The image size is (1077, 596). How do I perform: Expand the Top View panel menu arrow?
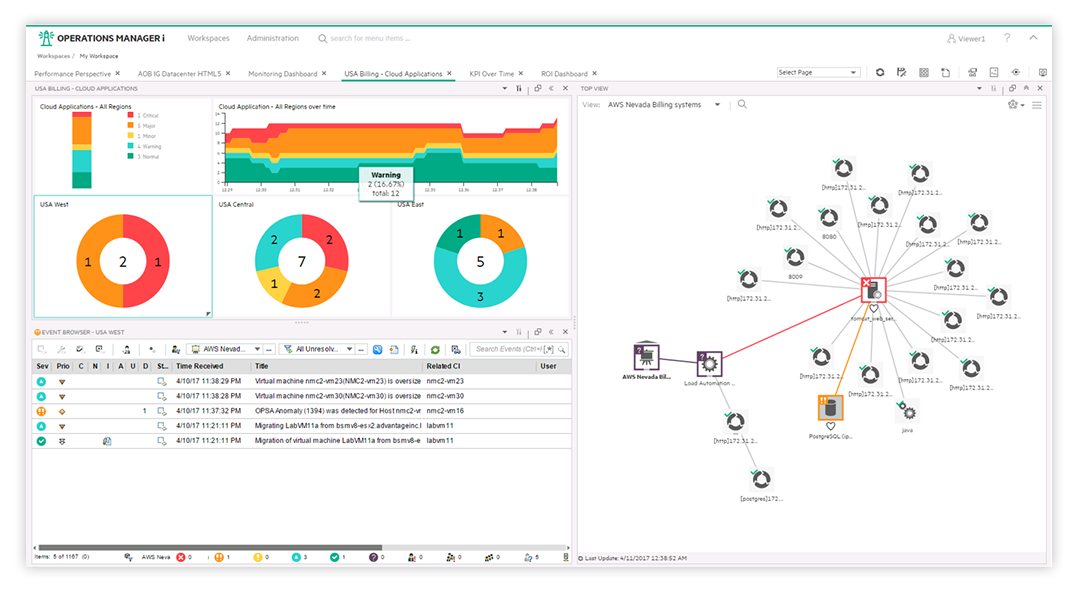(x=979, y=88)
